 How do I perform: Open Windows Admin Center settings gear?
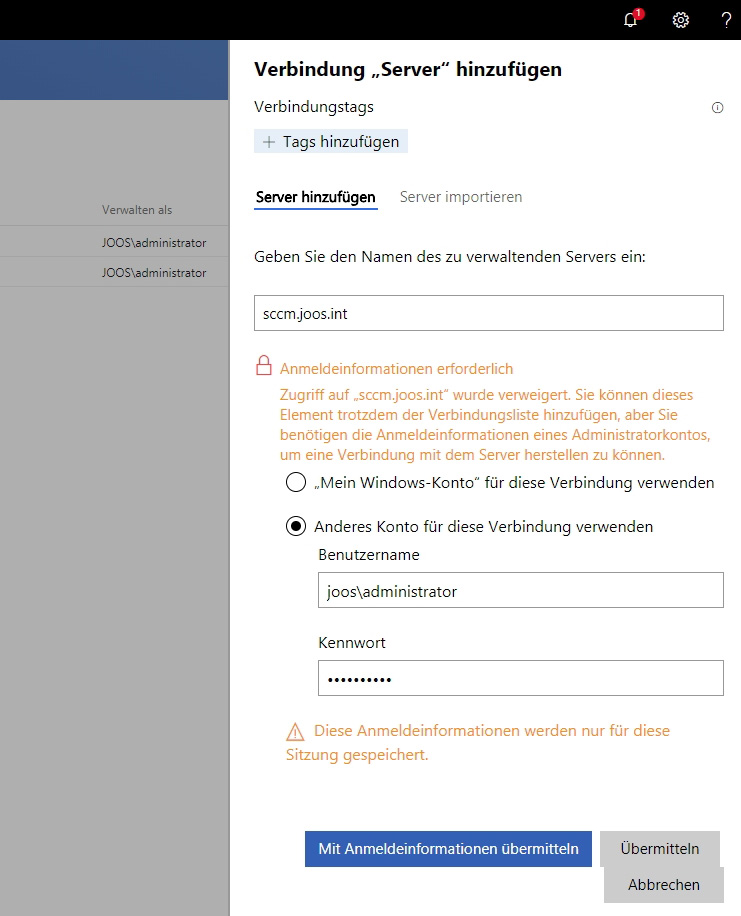click(x=681, y=20)
